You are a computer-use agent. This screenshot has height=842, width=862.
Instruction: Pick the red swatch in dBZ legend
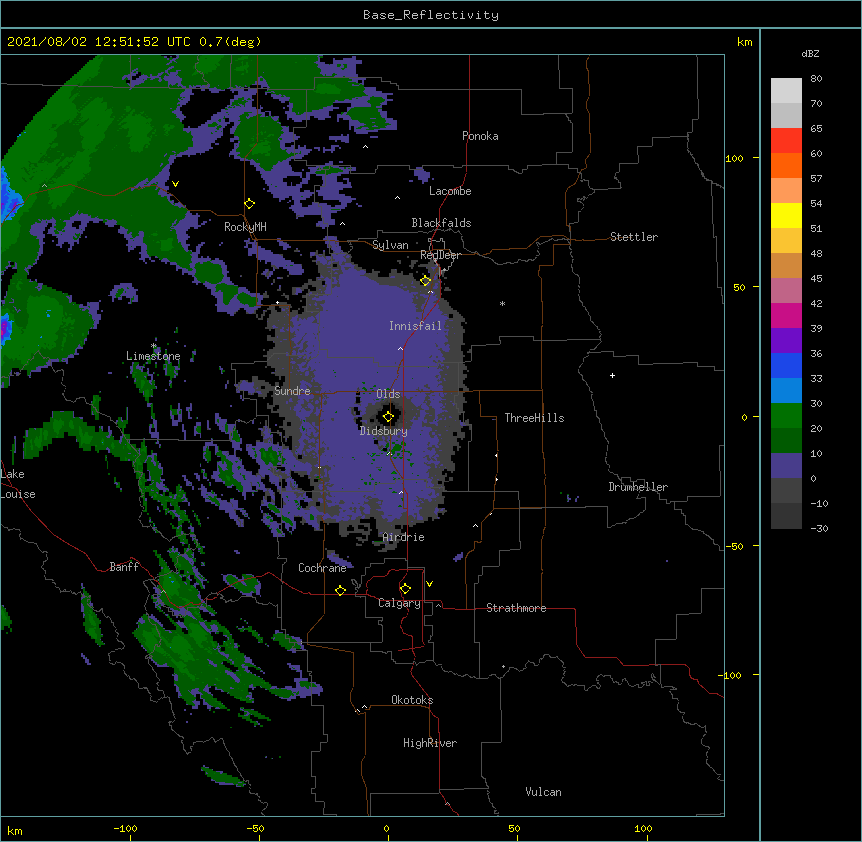[786, 141]
